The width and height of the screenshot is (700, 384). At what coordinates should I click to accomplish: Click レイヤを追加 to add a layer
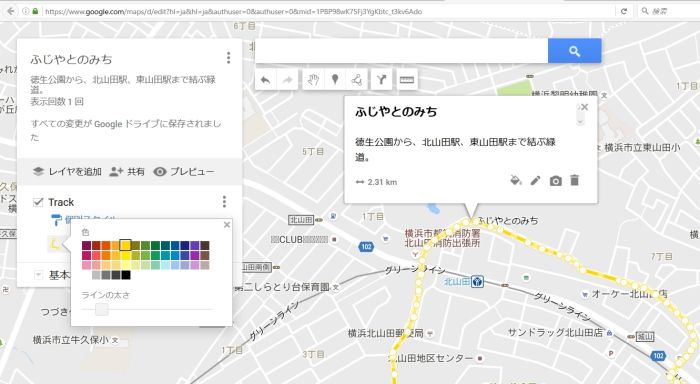click(67, 171)
